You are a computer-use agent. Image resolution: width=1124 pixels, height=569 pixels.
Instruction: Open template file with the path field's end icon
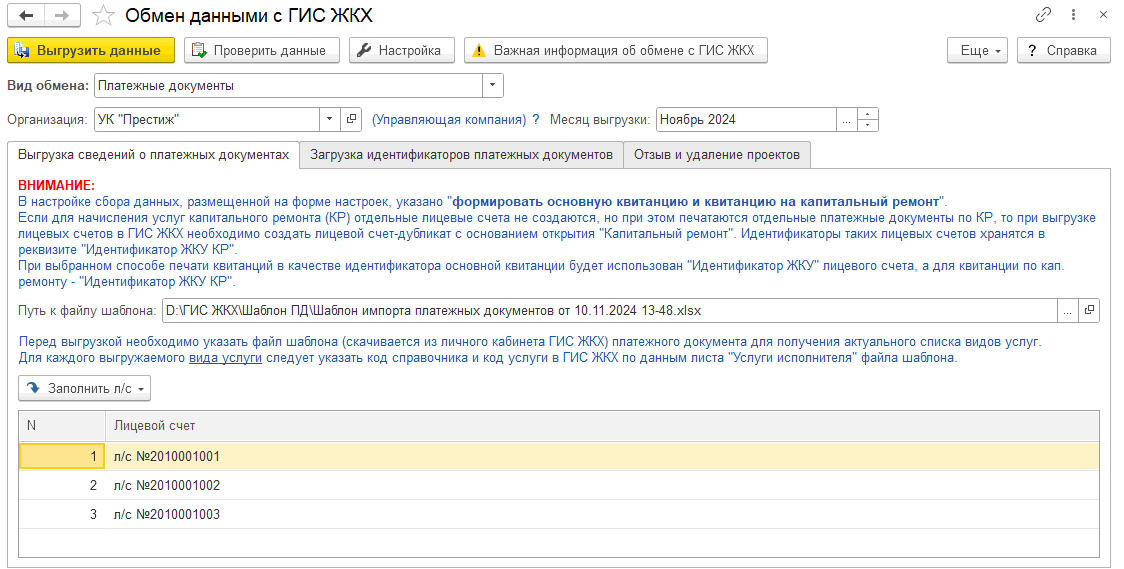pyautogui.click(x=1089, y=311)
